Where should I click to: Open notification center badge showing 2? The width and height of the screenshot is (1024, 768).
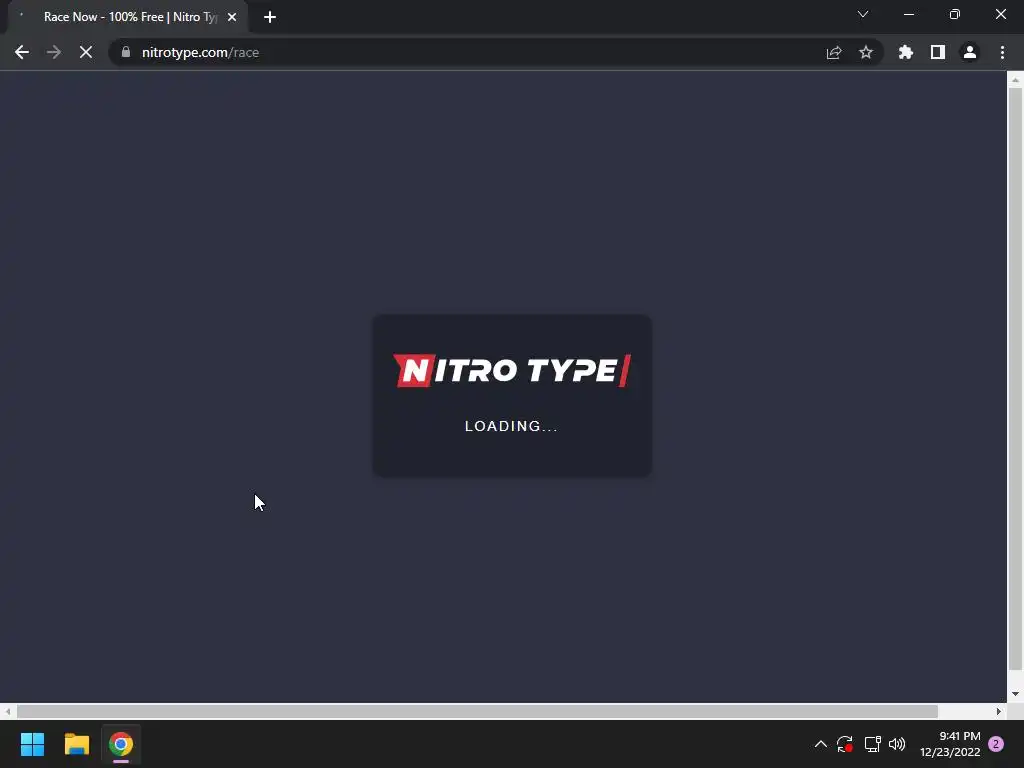[996, 744]
